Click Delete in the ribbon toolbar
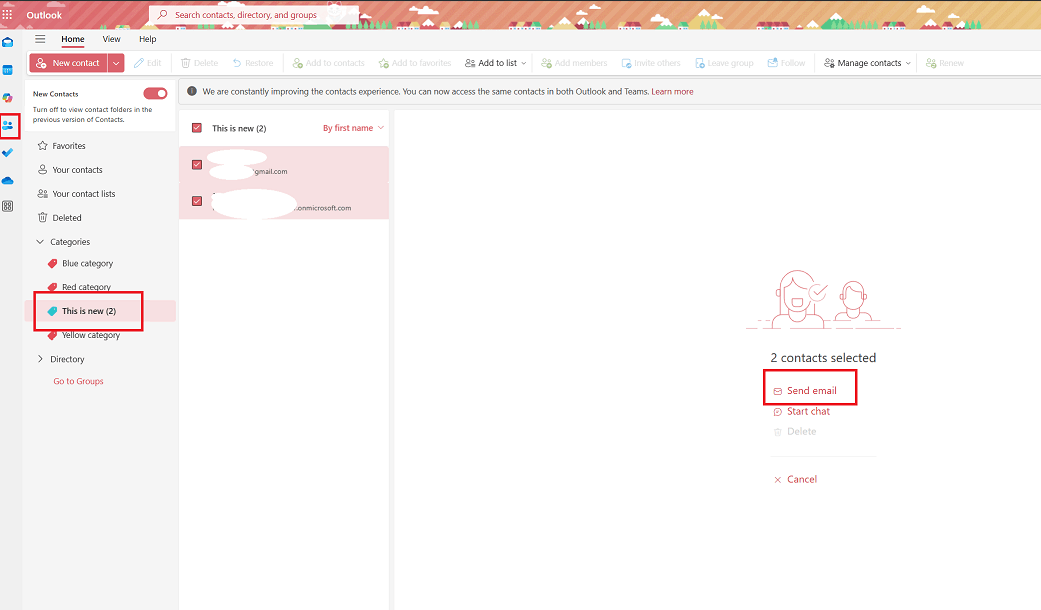The height and width of the screenshot is (610, 1041). (x=199, y=63)
